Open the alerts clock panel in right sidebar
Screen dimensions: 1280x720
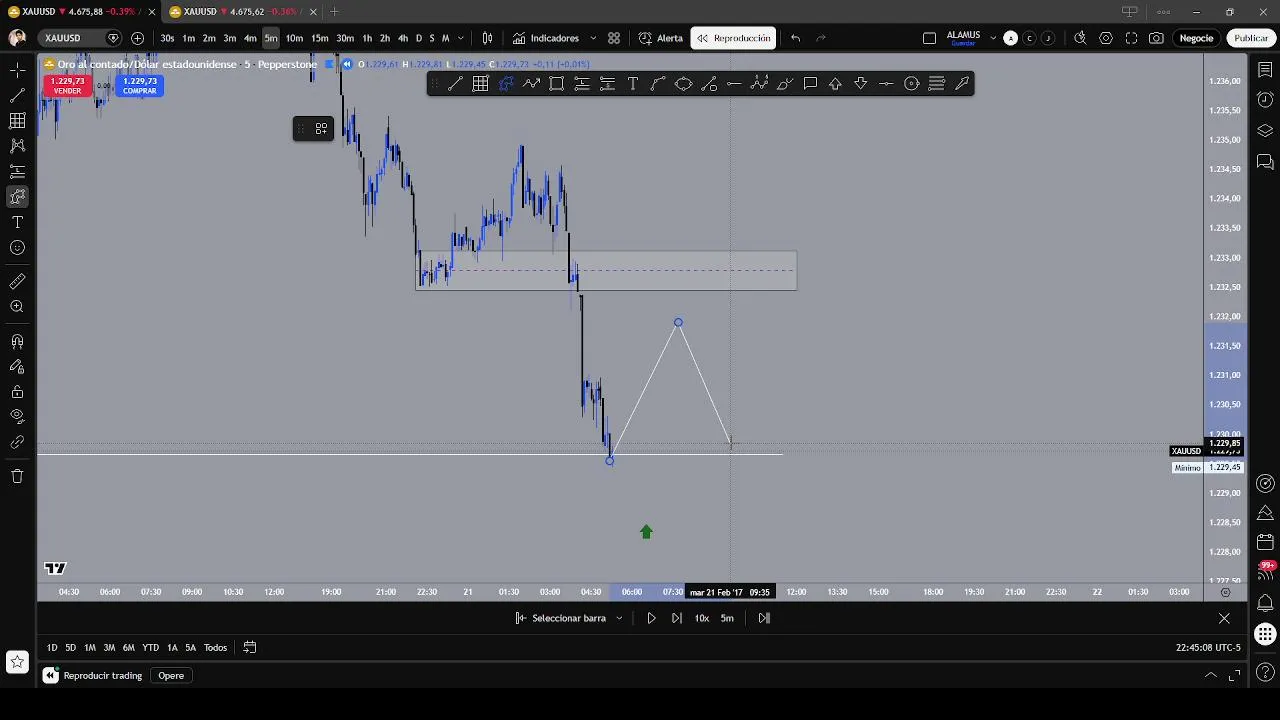point(1265,100)
